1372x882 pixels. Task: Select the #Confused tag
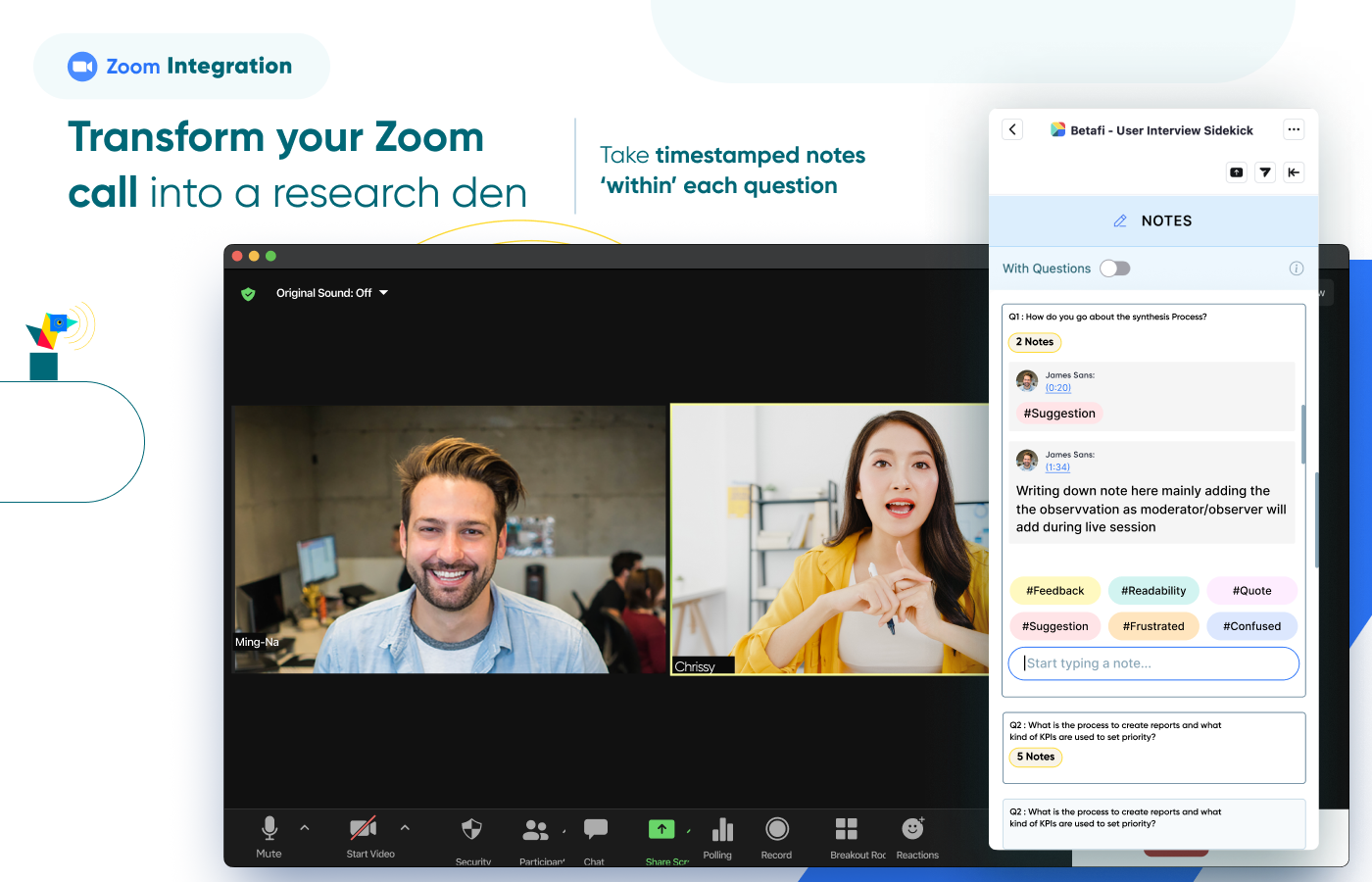click(1252, 626)
